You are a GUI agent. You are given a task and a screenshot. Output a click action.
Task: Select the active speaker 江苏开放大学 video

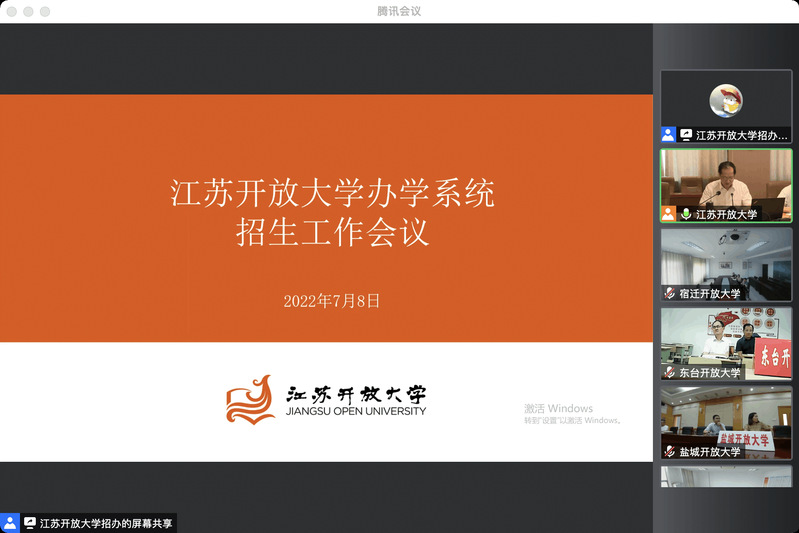pyautogui.click(x=726, y=180)
